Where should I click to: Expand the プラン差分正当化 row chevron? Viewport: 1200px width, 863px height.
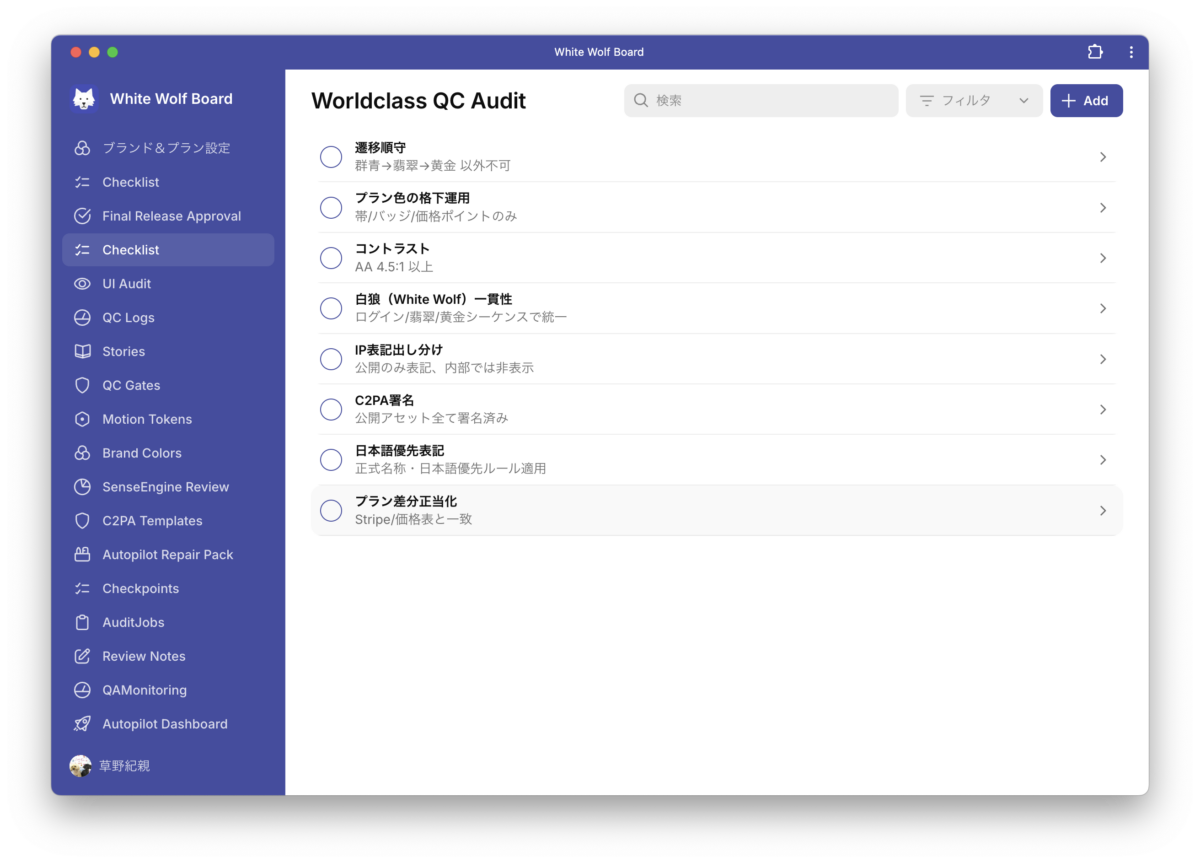[1102, 510]
